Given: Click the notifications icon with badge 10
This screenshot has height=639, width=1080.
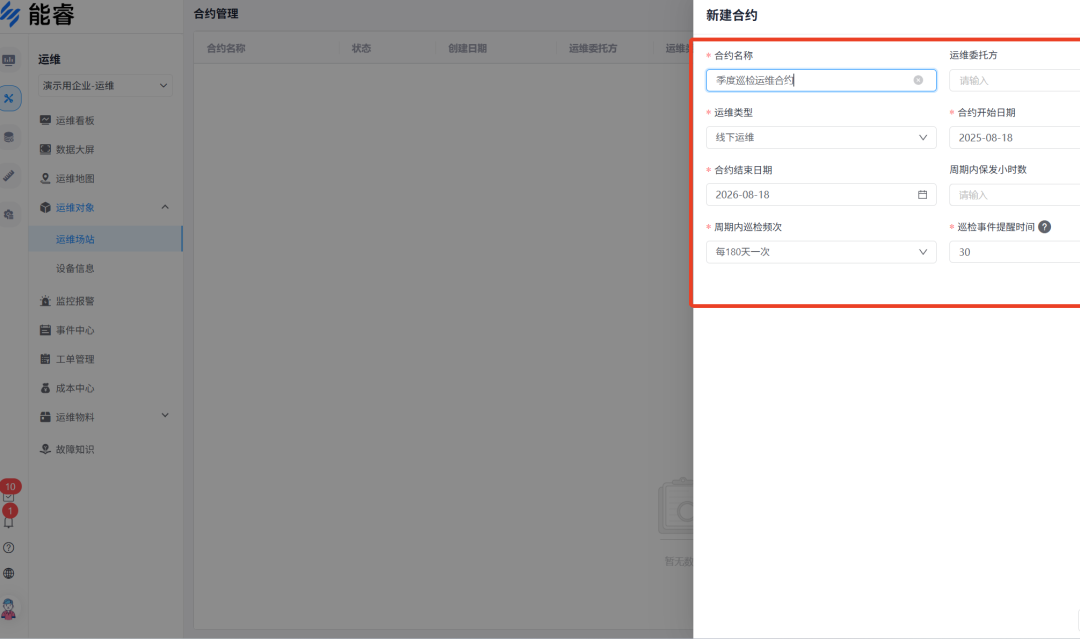Looking at the screenshot, I should [x=10, y=493].
